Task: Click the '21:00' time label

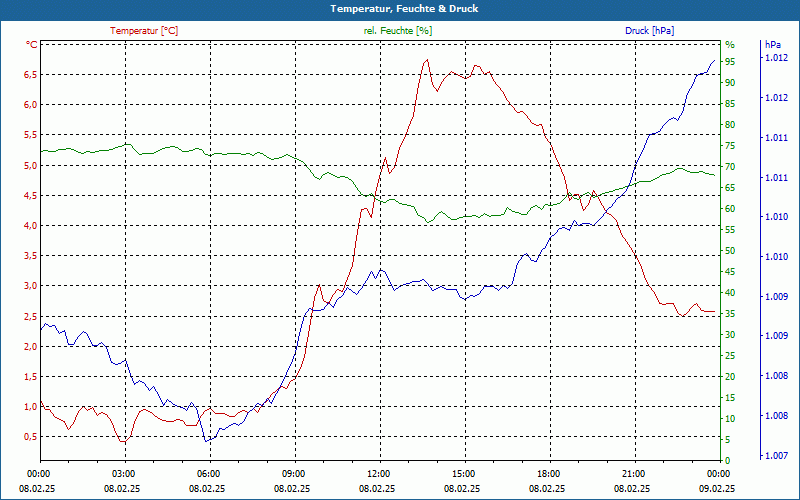Action: point(635,474)
